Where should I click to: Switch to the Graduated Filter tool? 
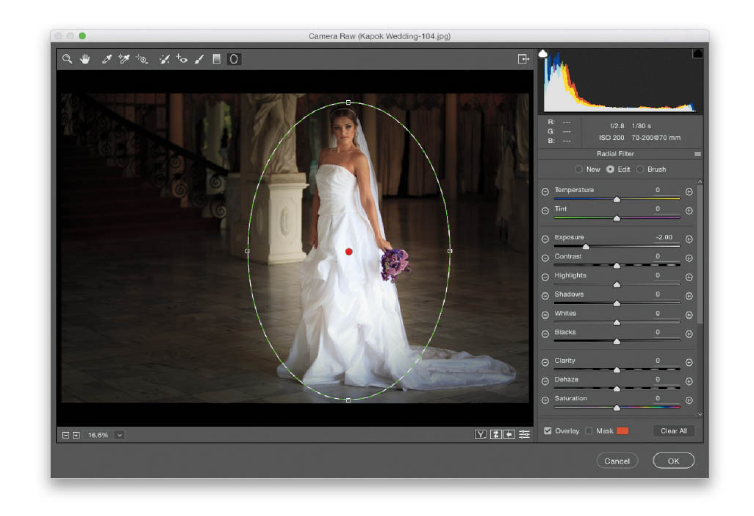pos(216,60)
